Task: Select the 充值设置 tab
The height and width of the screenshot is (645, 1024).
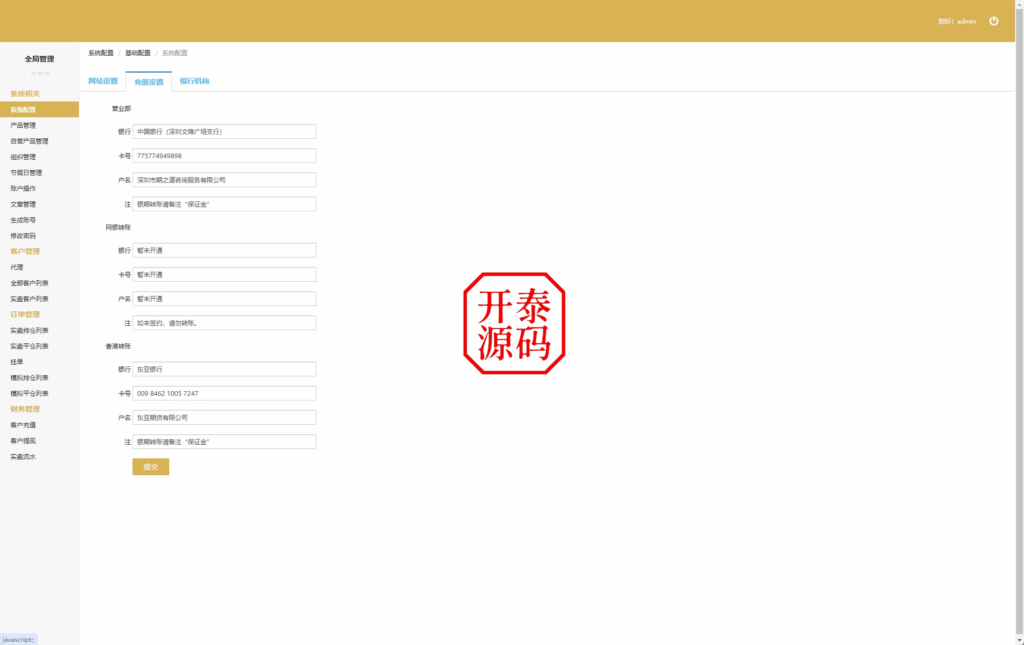Action: (149, 82)
